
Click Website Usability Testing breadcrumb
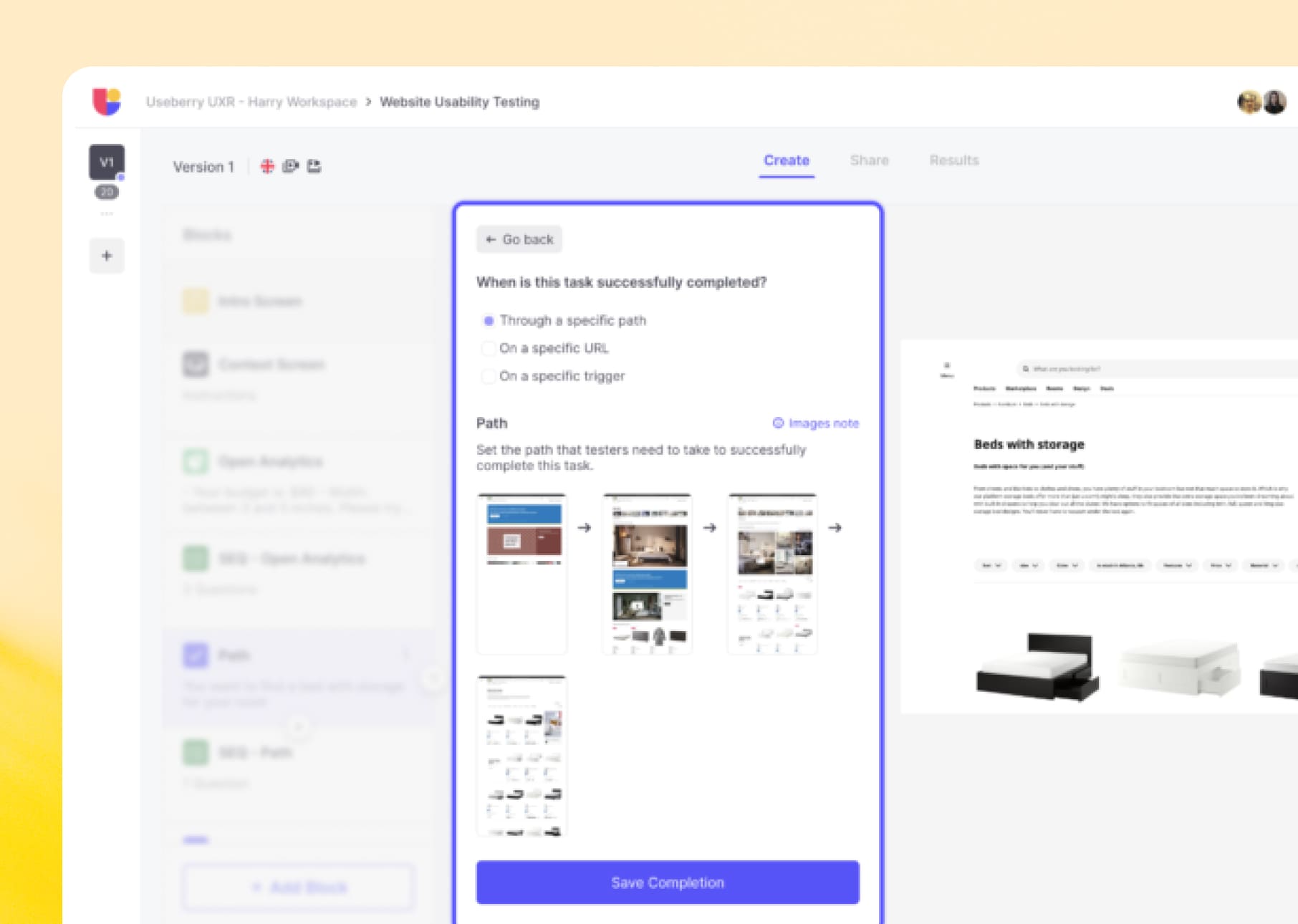(459, 102)
